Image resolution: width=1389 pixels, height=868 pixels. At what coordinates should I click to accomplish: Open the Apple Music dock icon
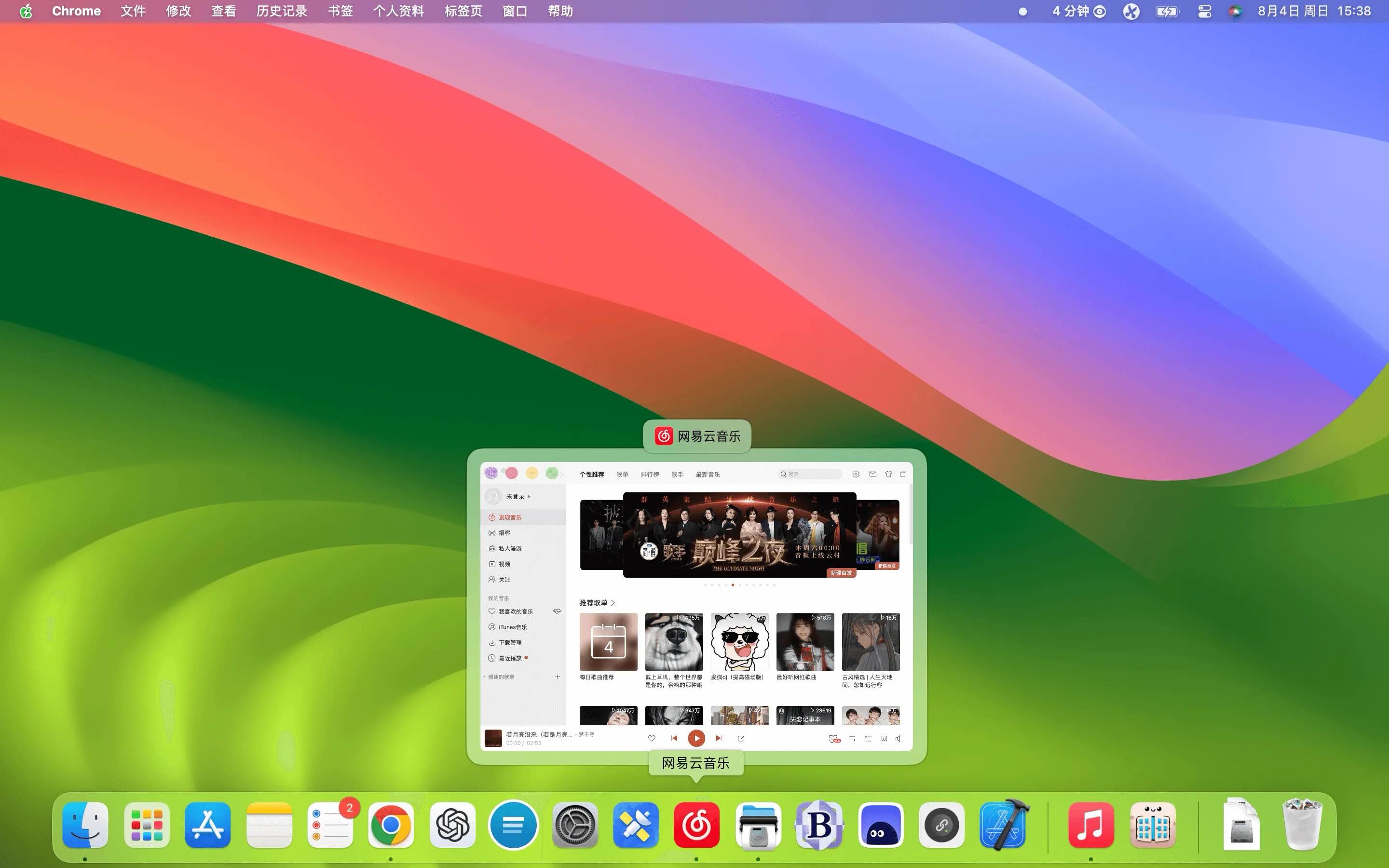[x=1090, y=825]
